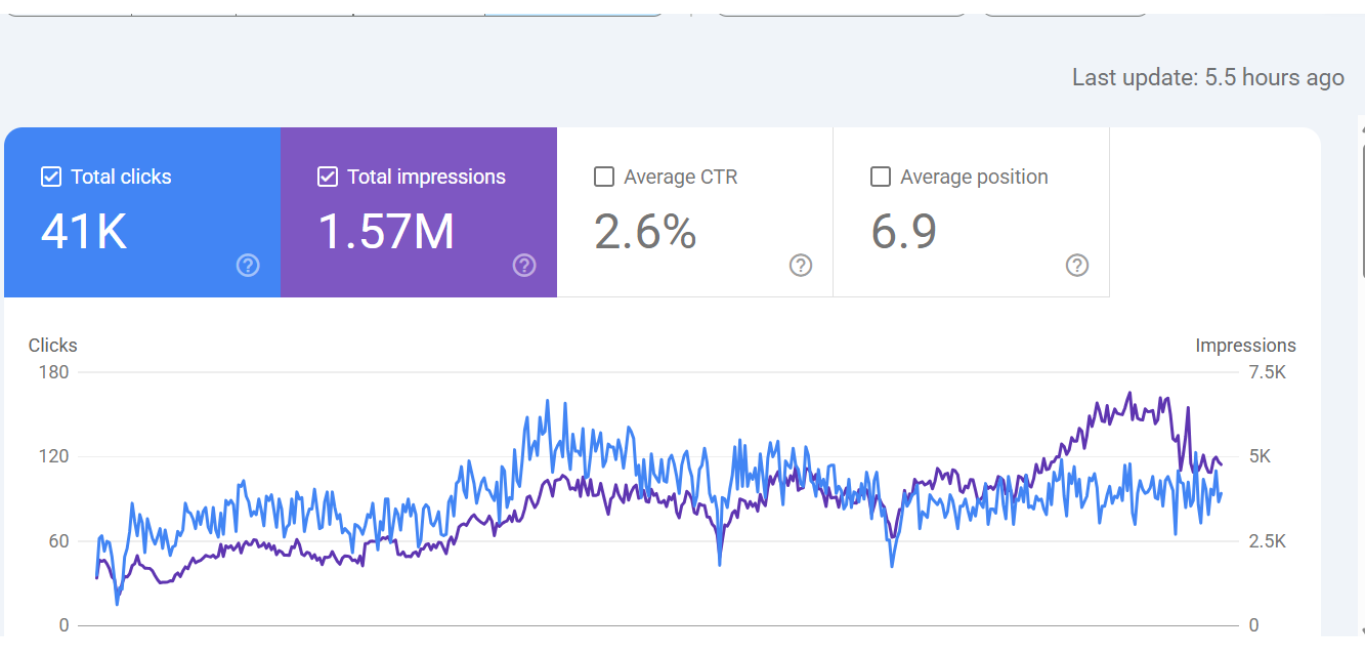Click the Clicks axis label on chart

click(x=52, y=345)
